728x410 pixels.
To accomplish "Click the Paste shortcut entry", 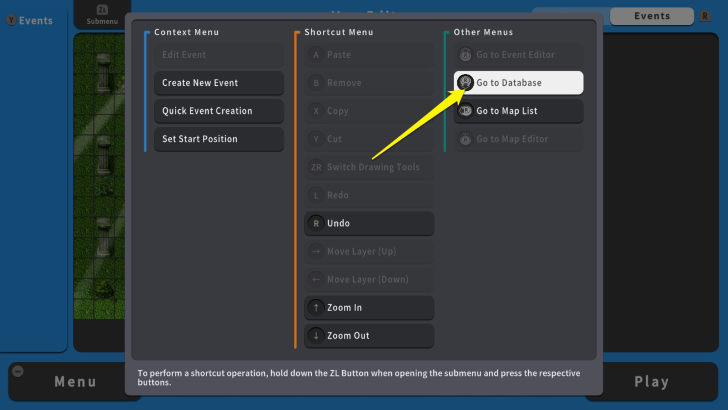I will pos(368,55).
